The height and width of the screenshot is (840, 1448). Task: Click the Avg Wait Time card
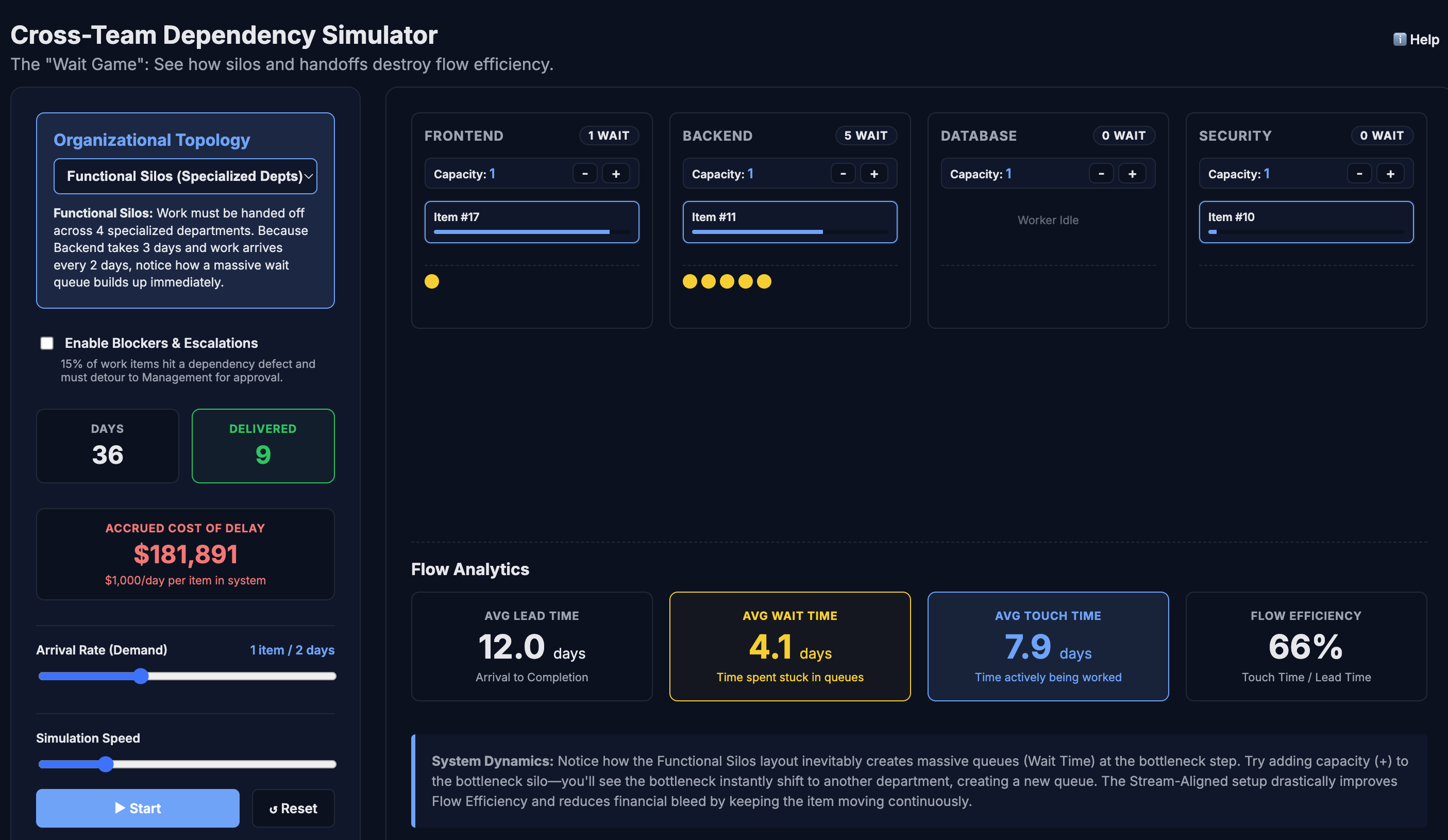click(x=789, y=646)
